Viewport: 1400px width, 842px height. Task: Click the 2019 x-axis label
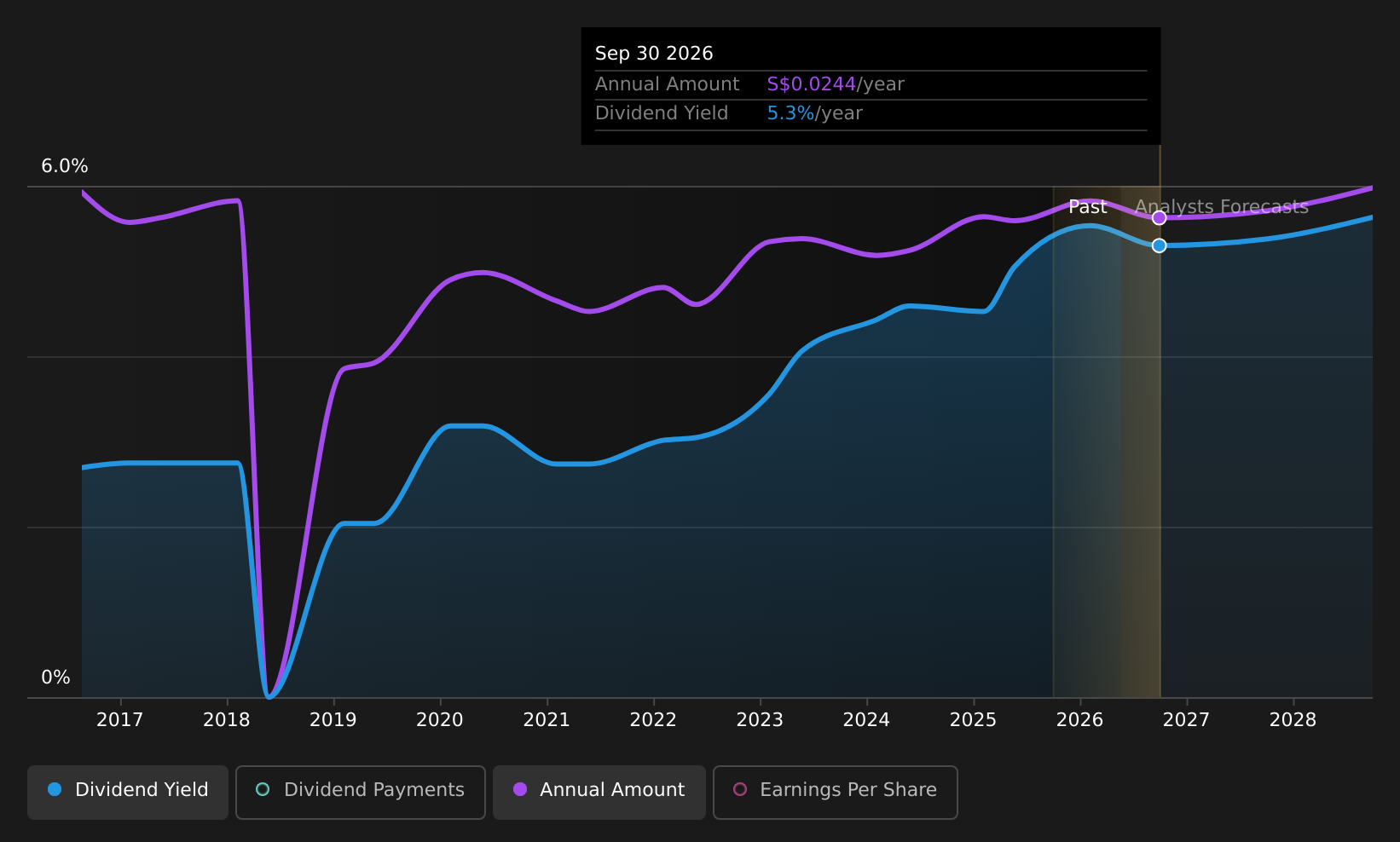333,720
